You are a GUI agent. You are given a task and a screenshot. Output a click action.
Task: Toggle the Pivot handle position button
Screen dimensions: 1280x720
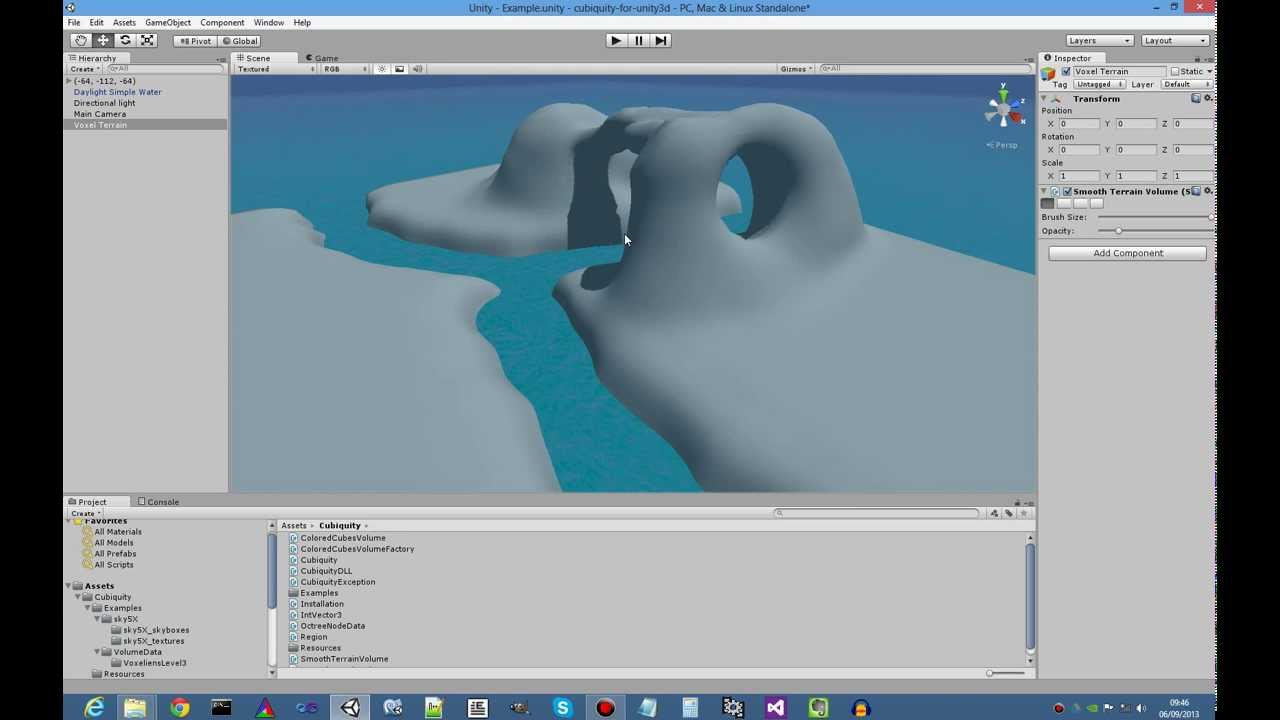196,41
